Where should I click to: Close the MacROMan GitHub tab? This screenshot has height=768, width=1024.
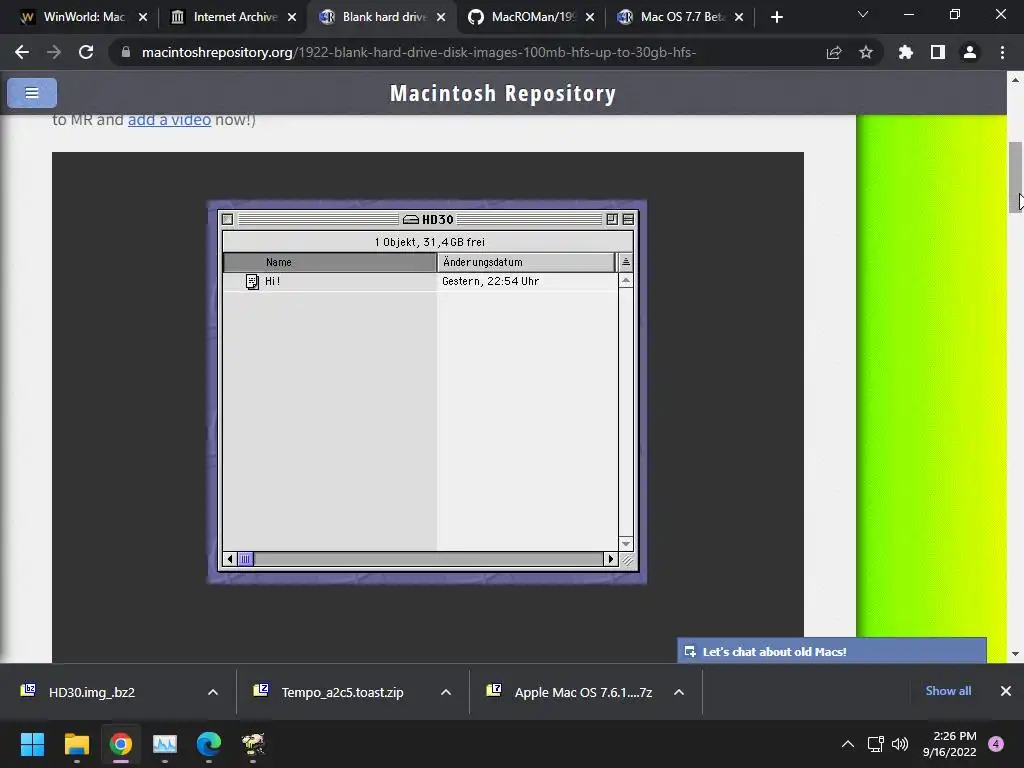point(590,17)
